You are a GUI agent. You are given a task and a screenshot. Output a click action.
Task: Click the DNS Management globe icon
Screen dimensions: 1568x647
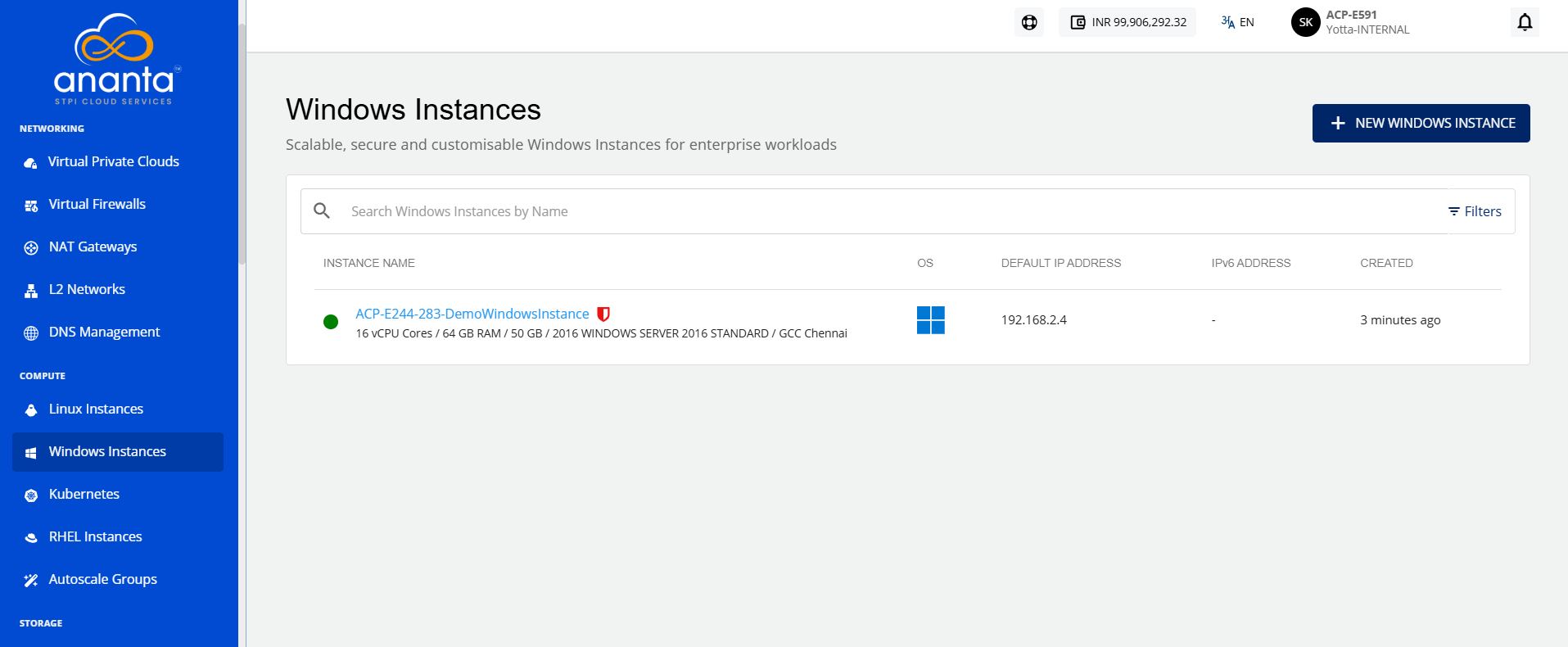pos(31,333)
